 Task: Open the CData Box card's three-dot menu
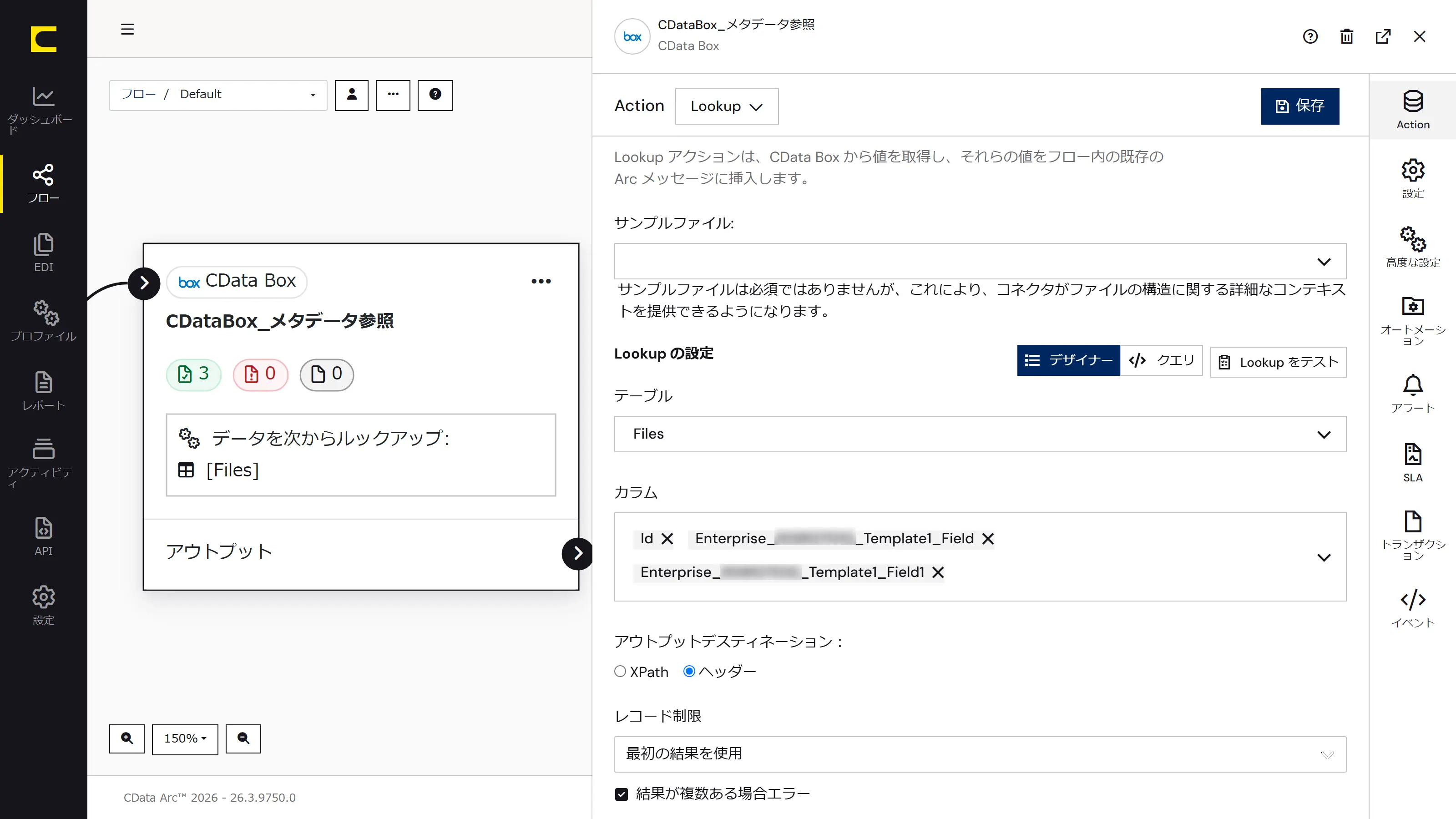click(541, 281)
